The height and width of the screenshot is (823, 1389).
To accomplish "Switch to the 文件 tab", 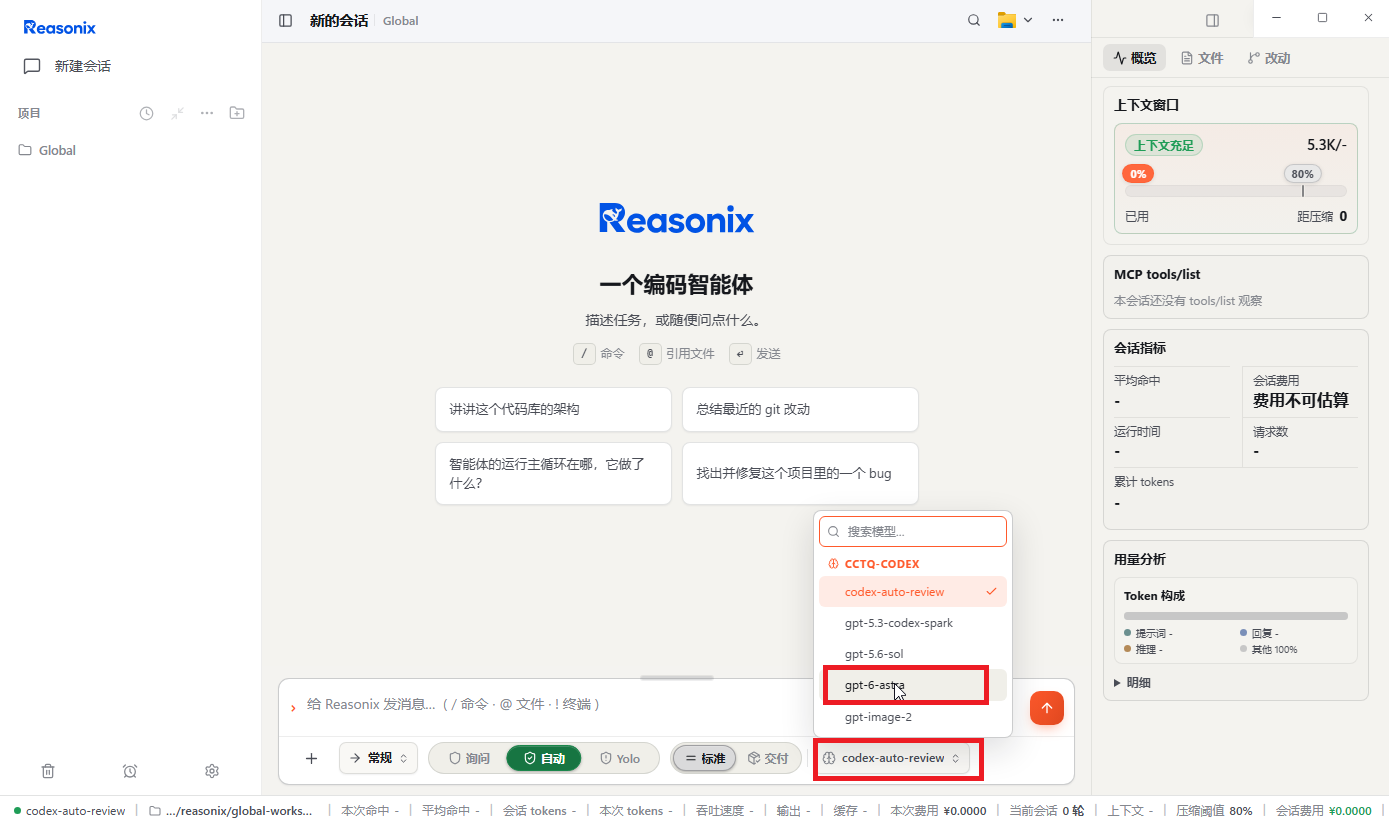I will pyautogui.click(x=1202, y=58).
